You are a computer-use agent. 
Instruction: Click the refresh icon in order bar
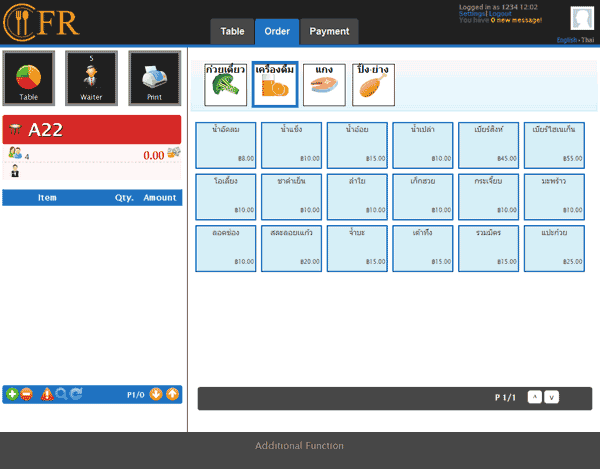point(76,394)
